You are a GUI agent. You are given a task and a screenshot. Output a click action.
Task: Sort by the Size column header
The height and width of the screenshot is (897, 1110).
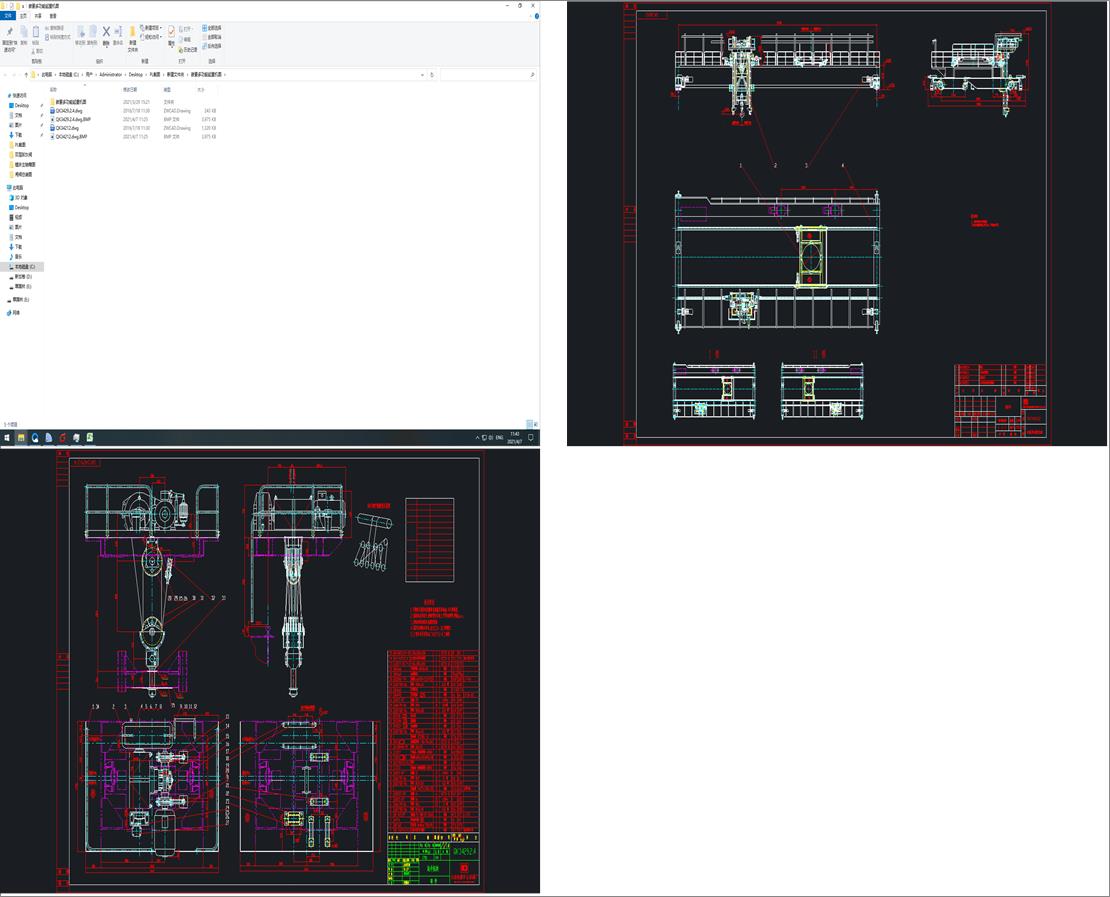coord(200,90)
